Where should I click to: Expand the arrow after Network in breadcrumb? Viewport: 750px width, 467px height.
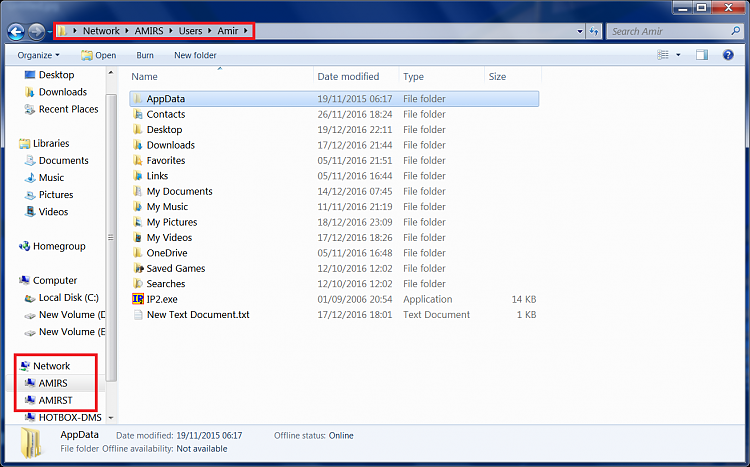tap(127, 31)
